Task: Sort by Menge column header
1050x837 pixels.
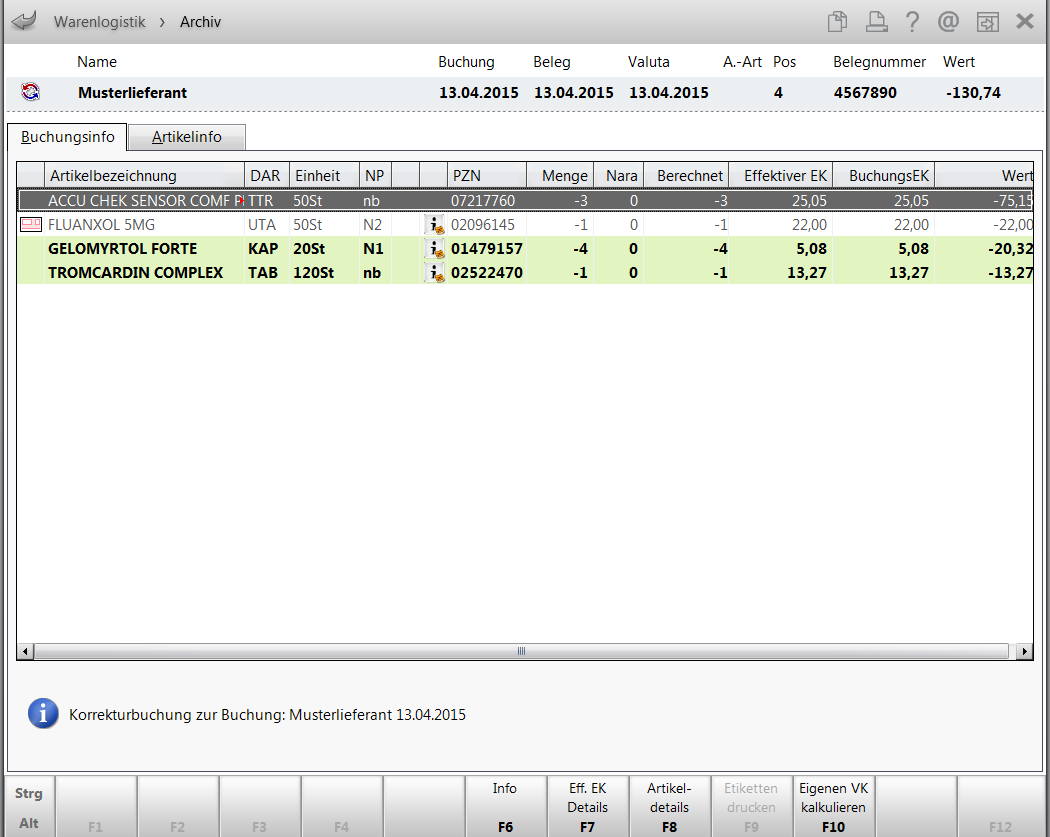Action: coord(560,175)
